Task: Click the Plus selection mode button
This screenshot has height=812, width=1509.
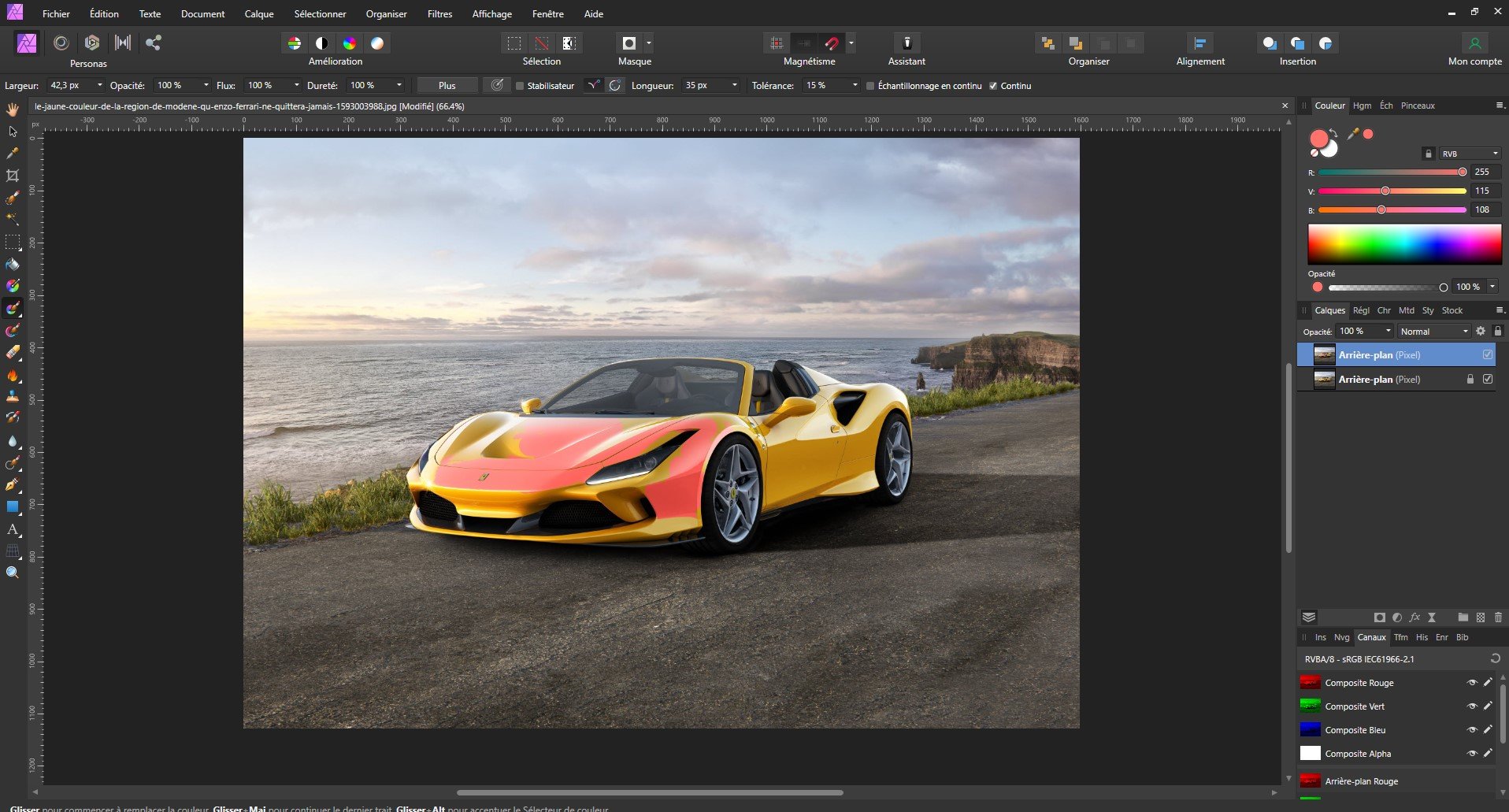Action: [x=447, y=85]
